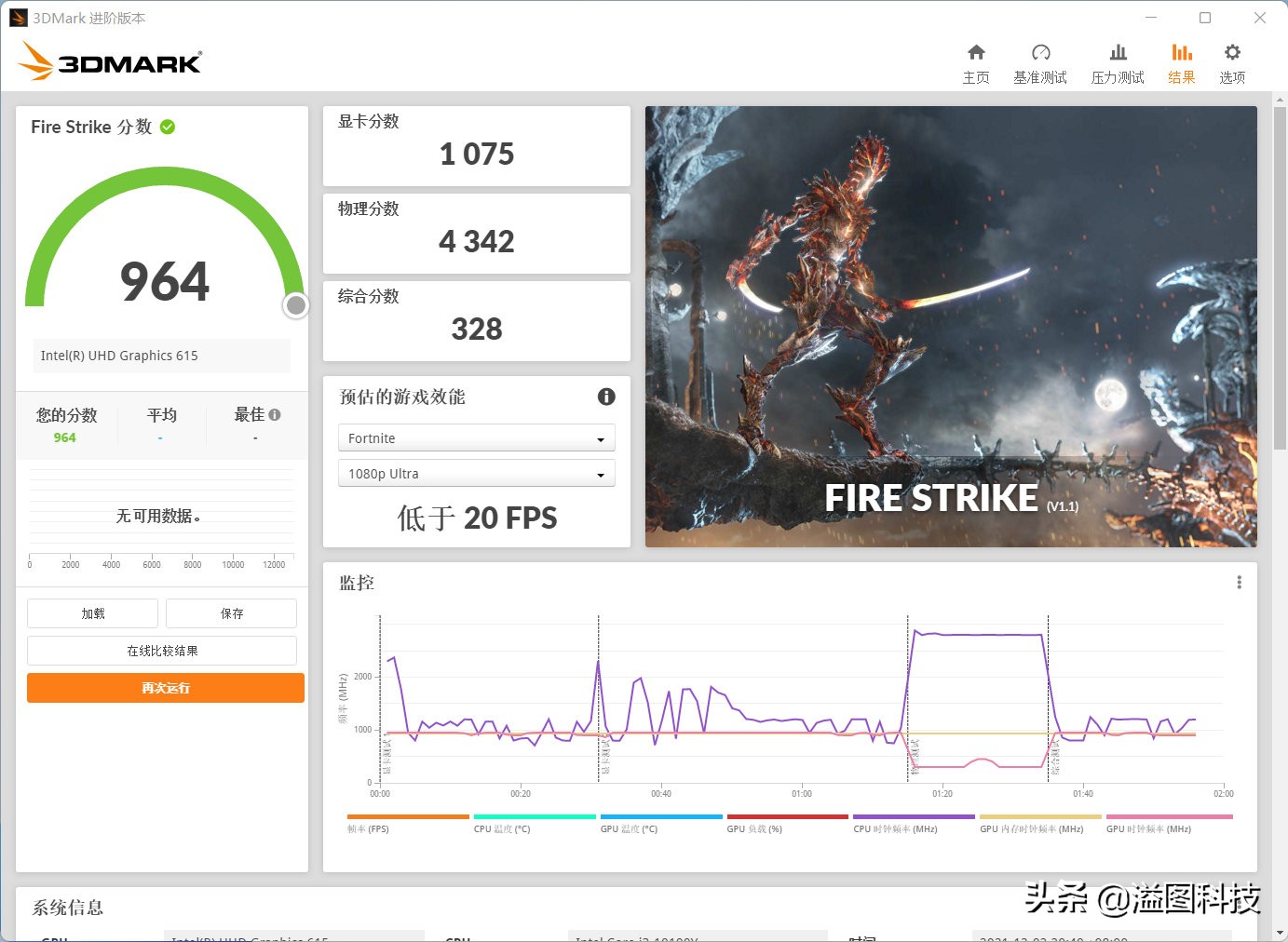Open the 主页 home icon

(976, 52)
